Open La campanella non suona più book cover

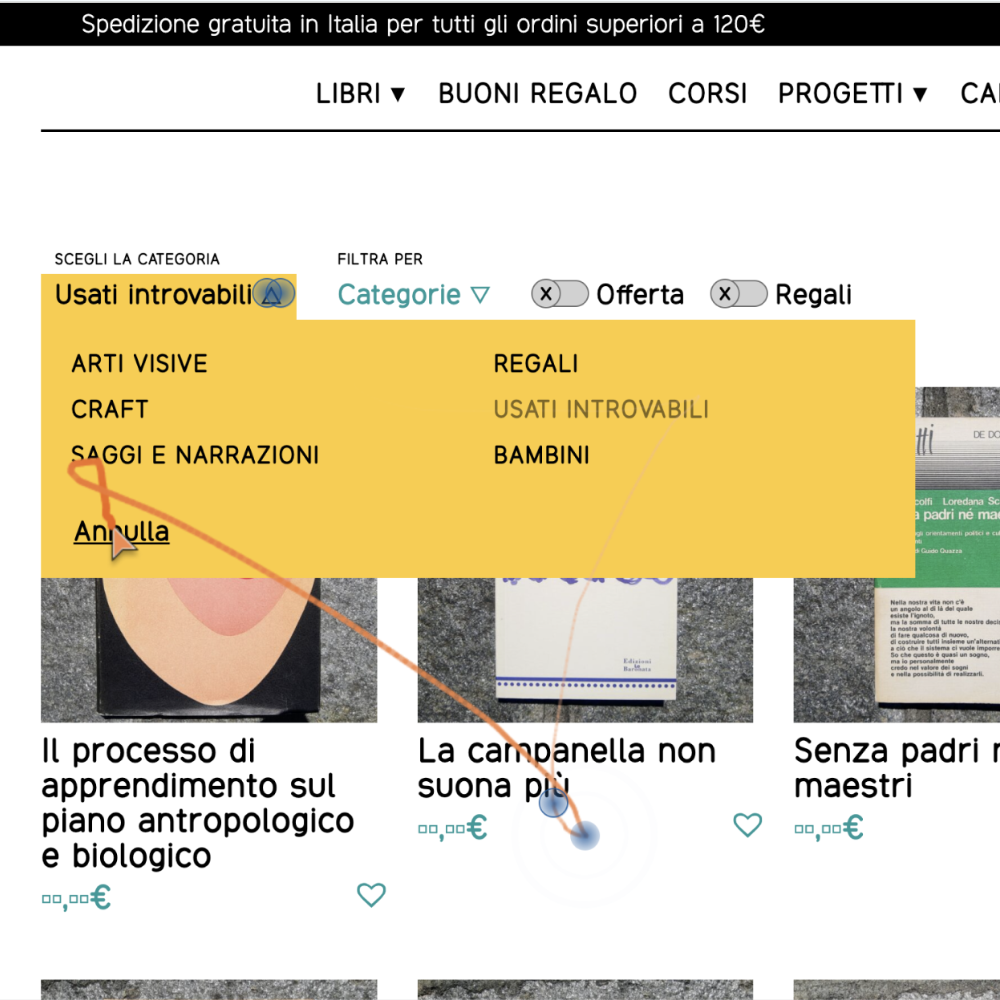pos(585,650)
